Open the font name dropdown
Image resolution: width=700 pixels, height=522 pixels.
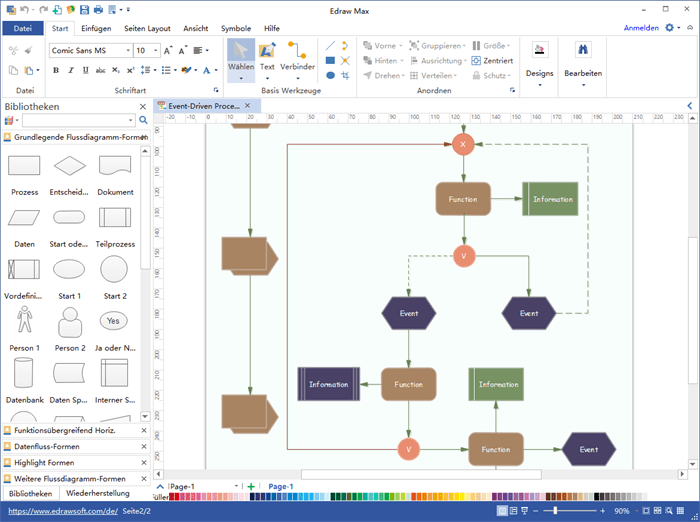click(x=128, y=50)
